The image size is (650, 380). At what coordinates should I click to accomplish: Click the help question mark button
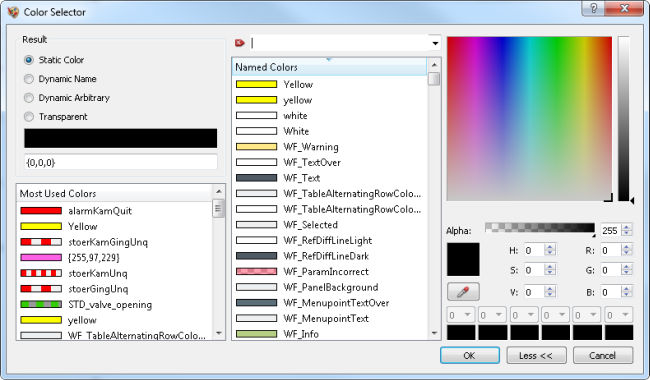pyautogui.click(x=593, y=8)
